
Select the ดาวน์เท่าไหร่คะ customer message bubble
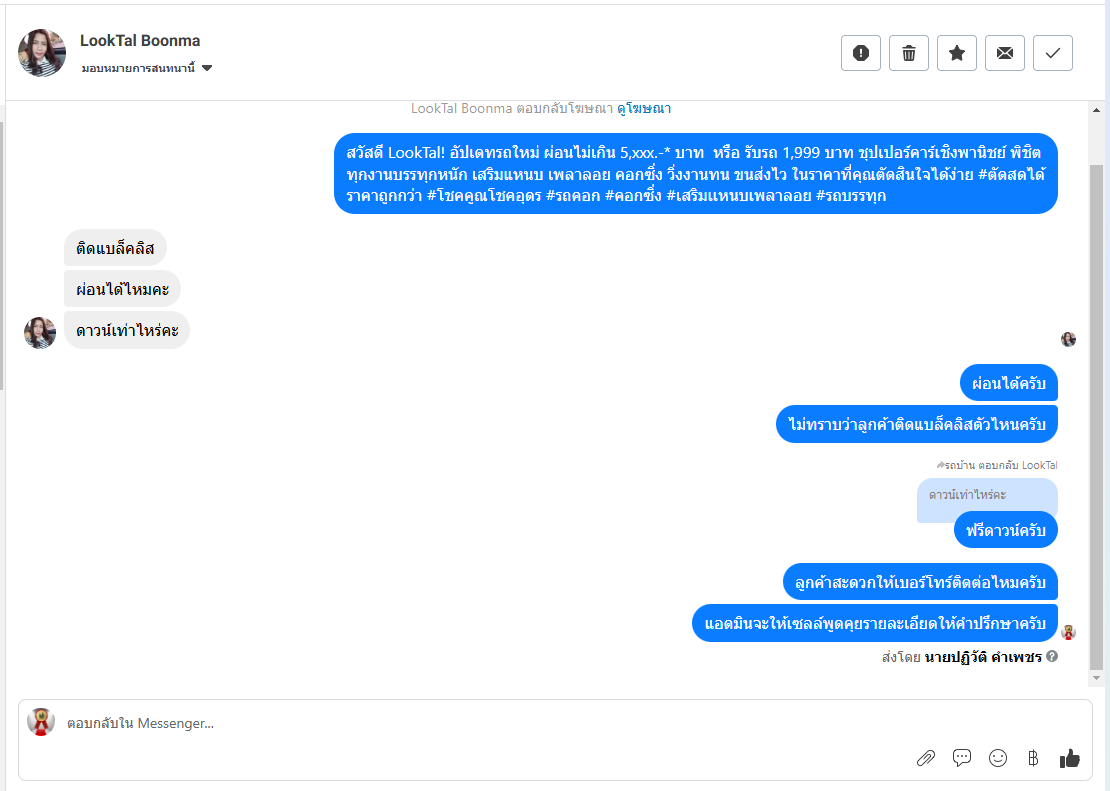coord(127,331)
